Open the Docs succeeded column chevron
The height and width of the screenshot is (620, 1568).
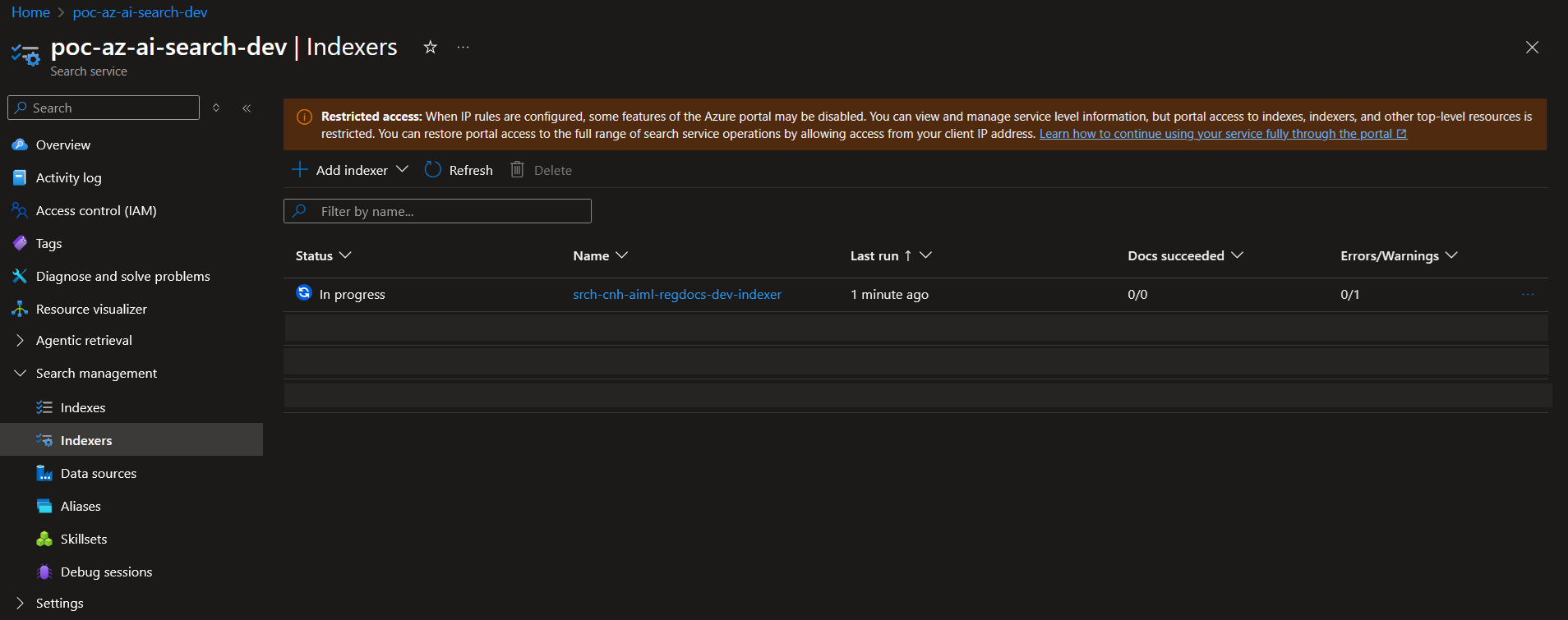pos(1237,255)
